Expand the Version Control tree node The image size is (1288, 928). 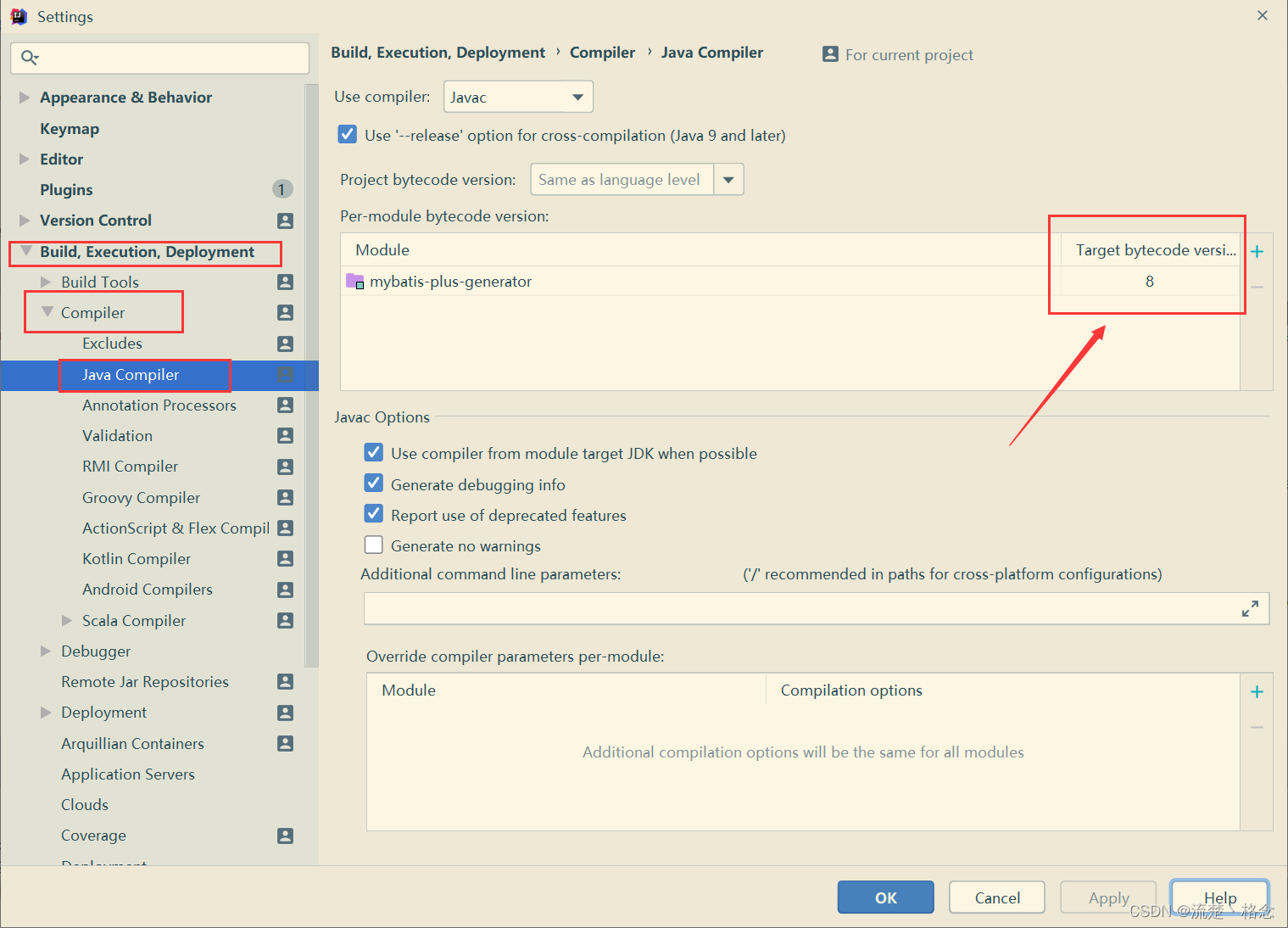tap(25, 221)
